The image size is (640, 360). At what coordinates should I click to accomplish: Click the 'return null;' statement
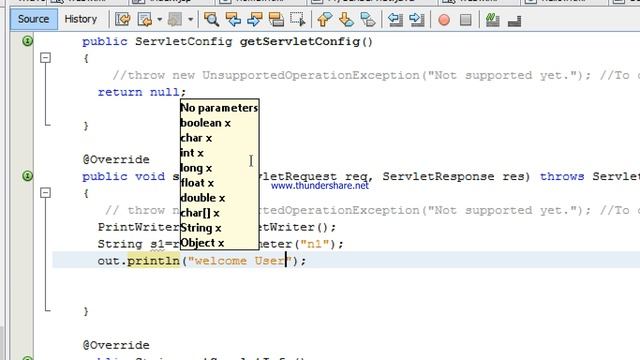click(x=142, y=92)
